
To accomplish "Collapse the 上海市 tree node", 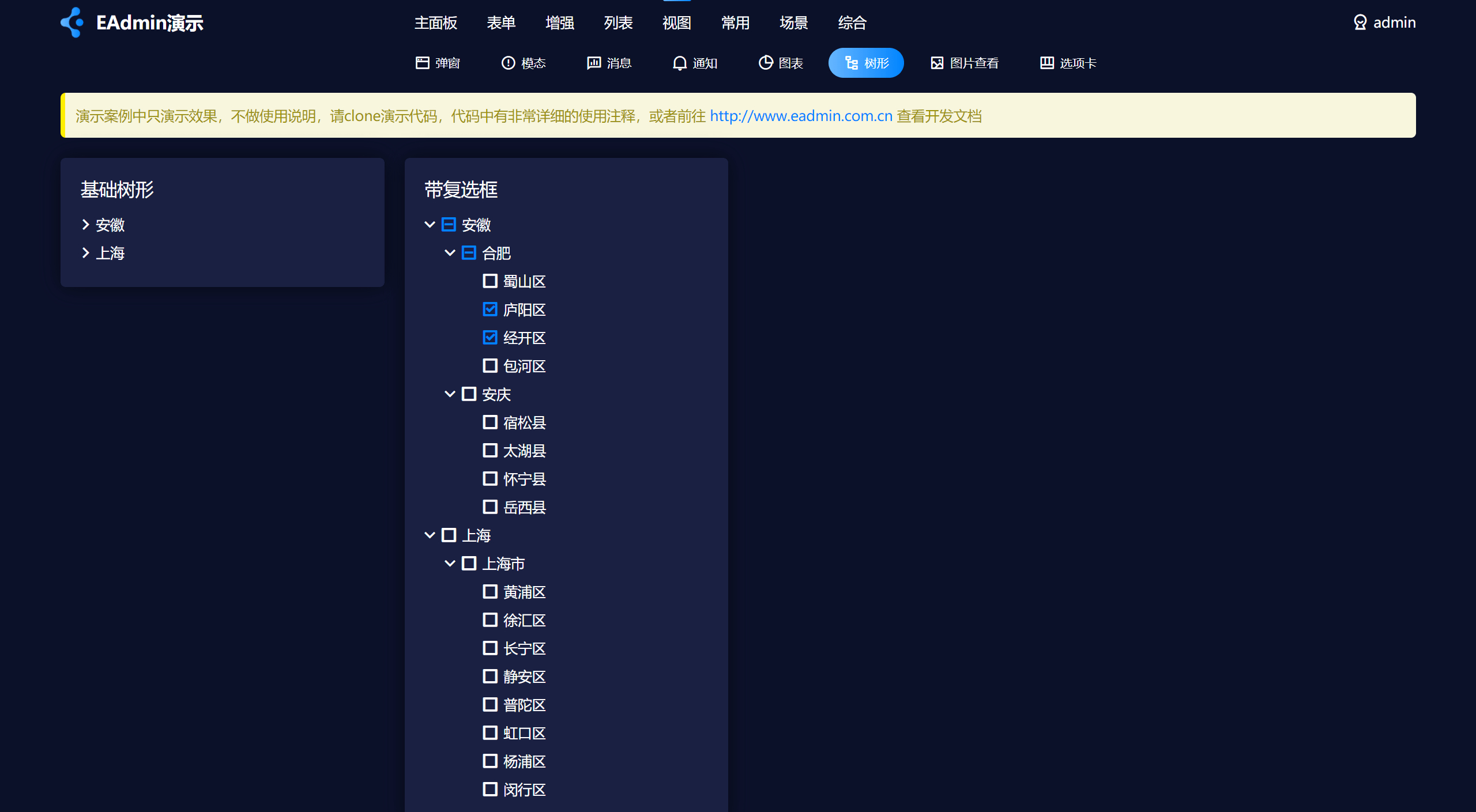I will [x=450, y=564].
